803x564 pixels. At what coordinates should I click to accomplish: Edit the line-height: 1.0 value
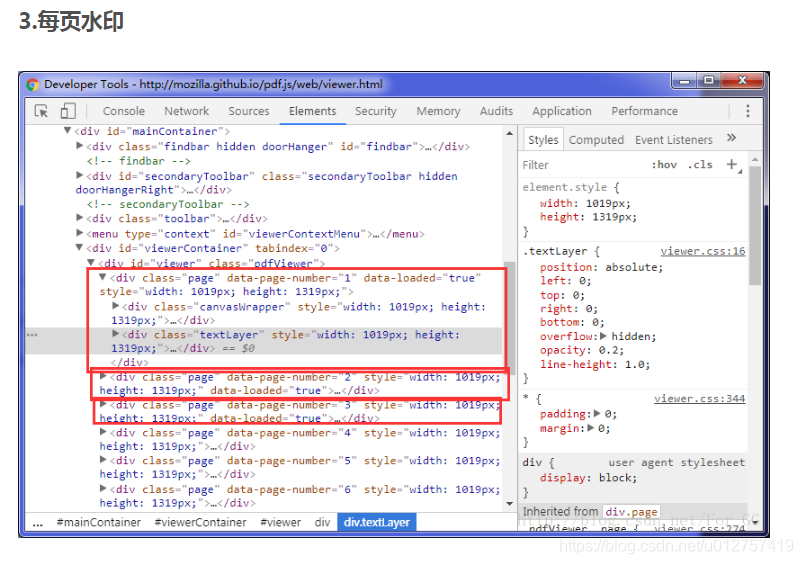point(637,365)
